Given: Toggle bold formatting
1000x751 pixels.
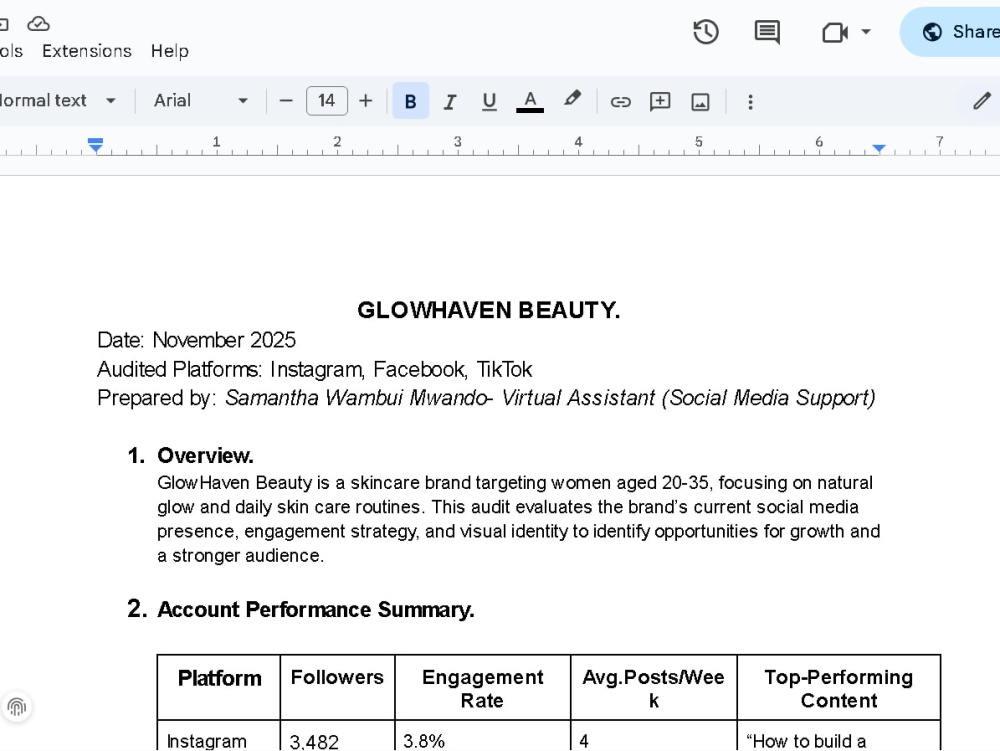Looking at the screenshot, I should [x=411, y=101].
